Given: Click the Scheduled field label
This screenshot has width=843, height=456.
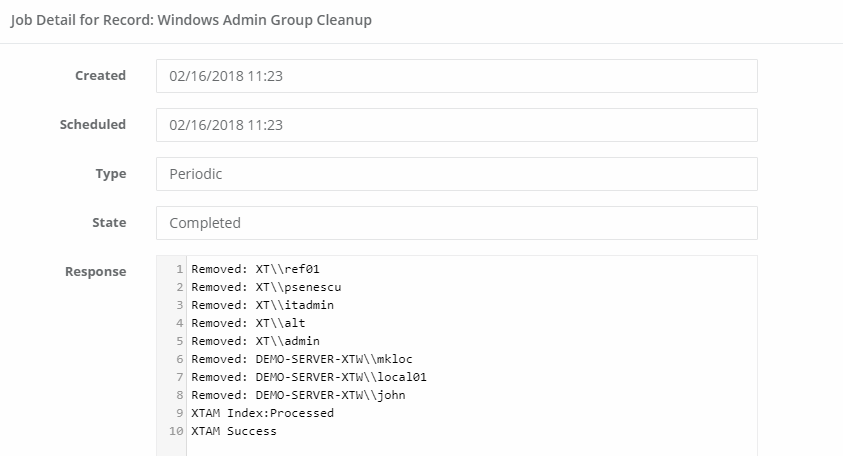Looking at the screenshot, I should tap(93, 125).
